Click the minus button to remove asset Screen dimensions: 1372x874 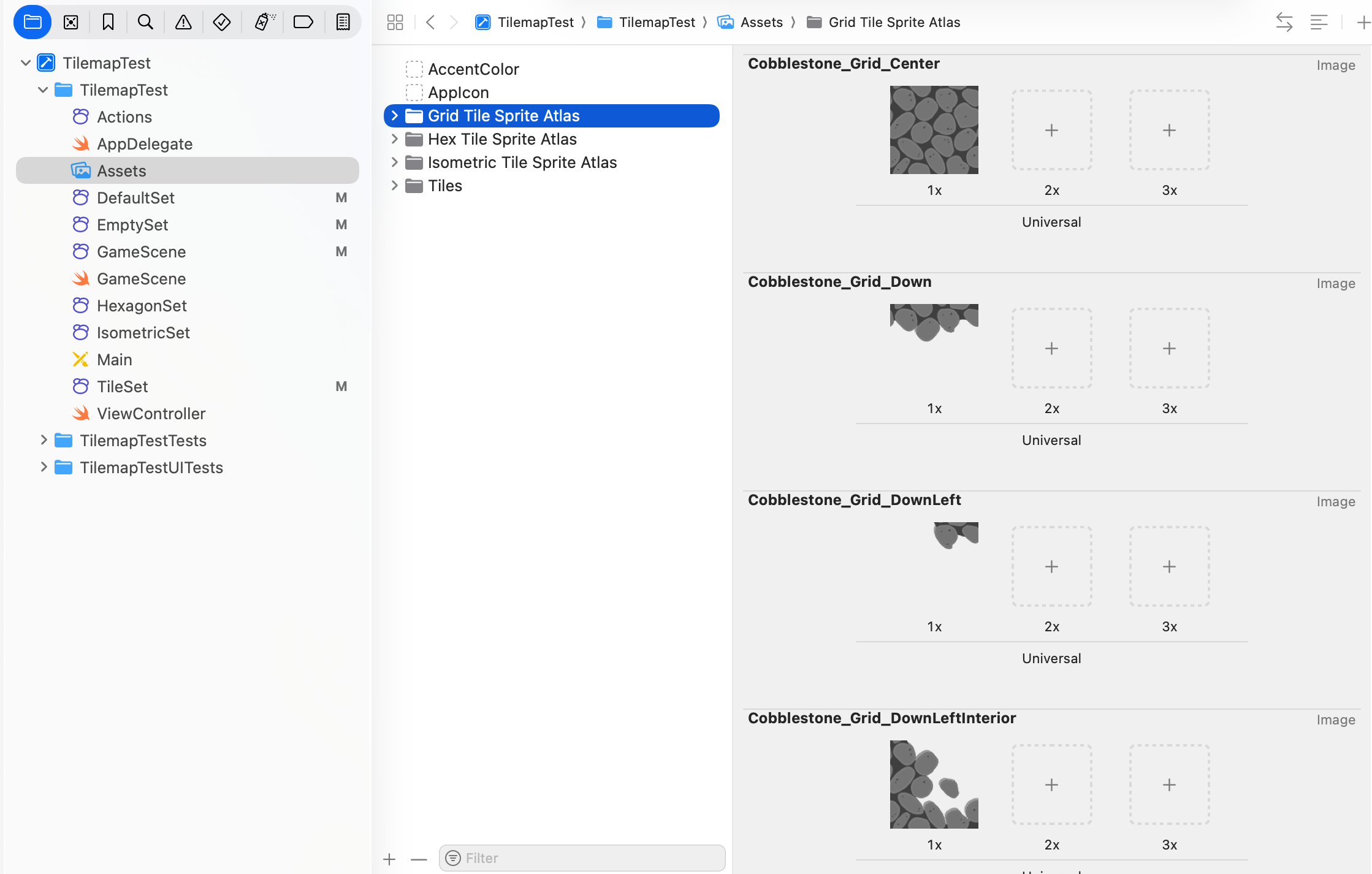click(x=419, y=859)
